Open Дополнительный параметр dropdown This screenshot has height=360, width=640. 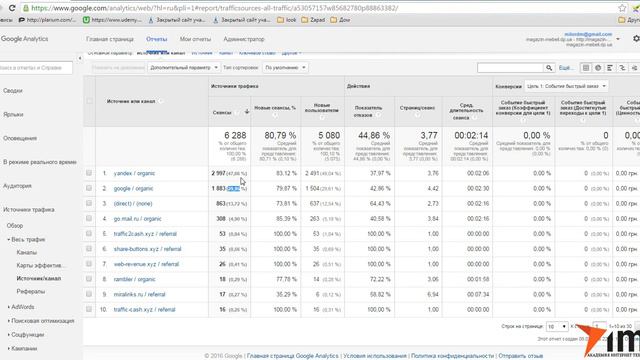(184, 67)
